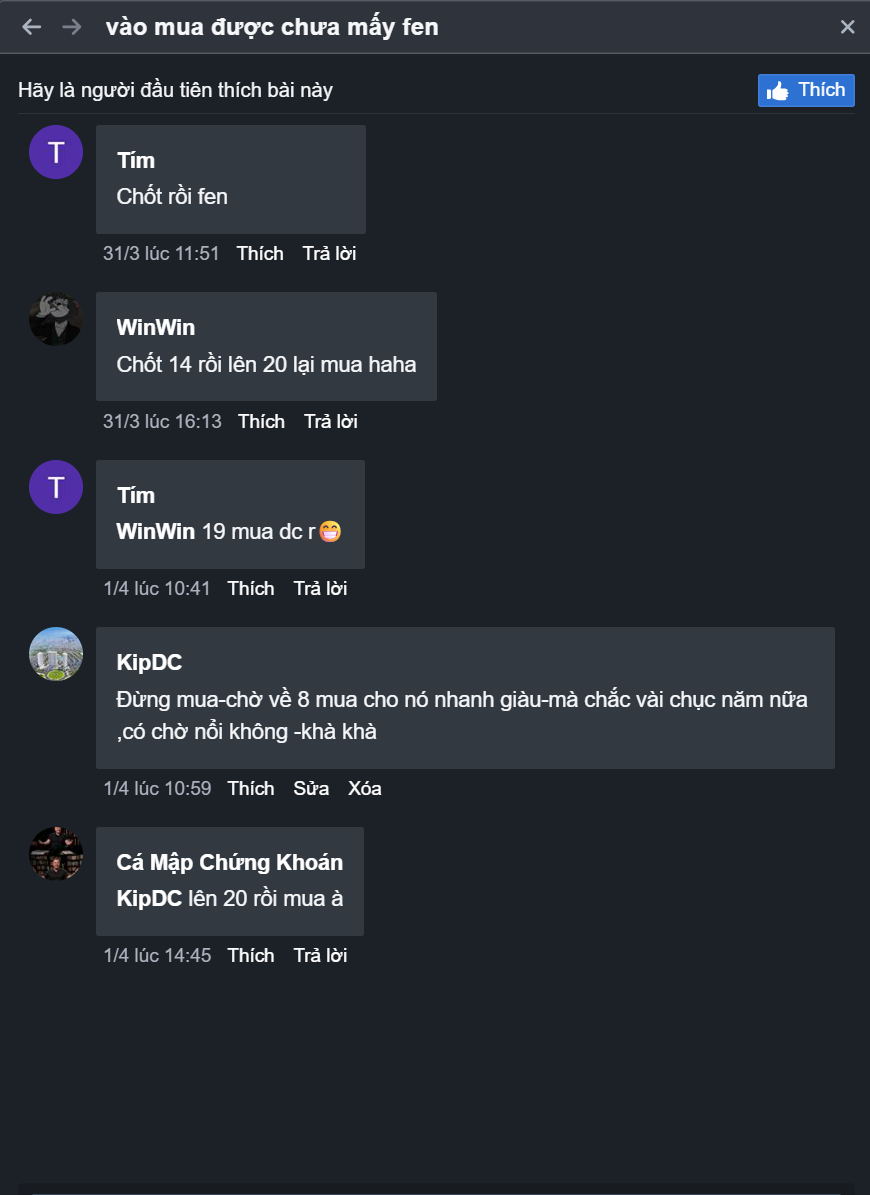870x1195 pixels.
Task: Click Tím's avatar on first comment
Action: click(x=56, y=152)
